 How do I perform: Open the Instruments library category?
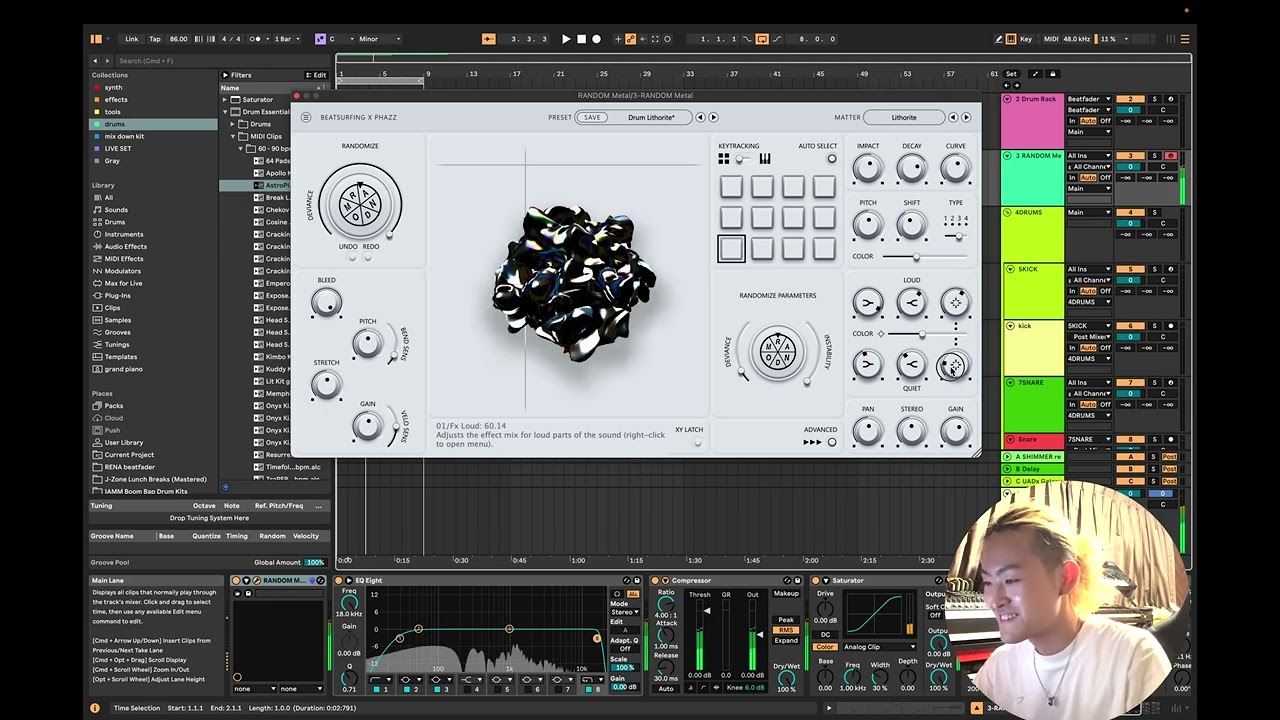point(124,234)
